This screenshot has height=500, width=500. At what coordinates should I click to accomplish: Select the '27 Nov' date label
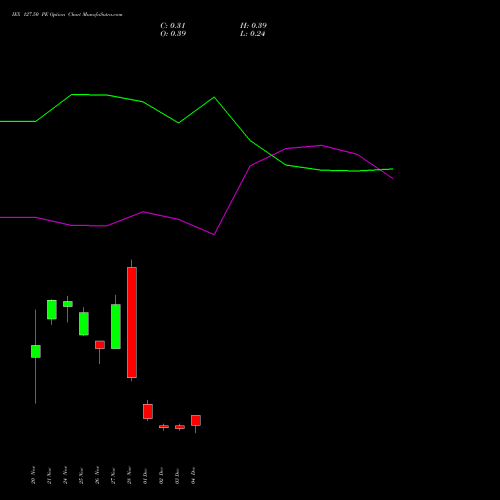(113, 475)
